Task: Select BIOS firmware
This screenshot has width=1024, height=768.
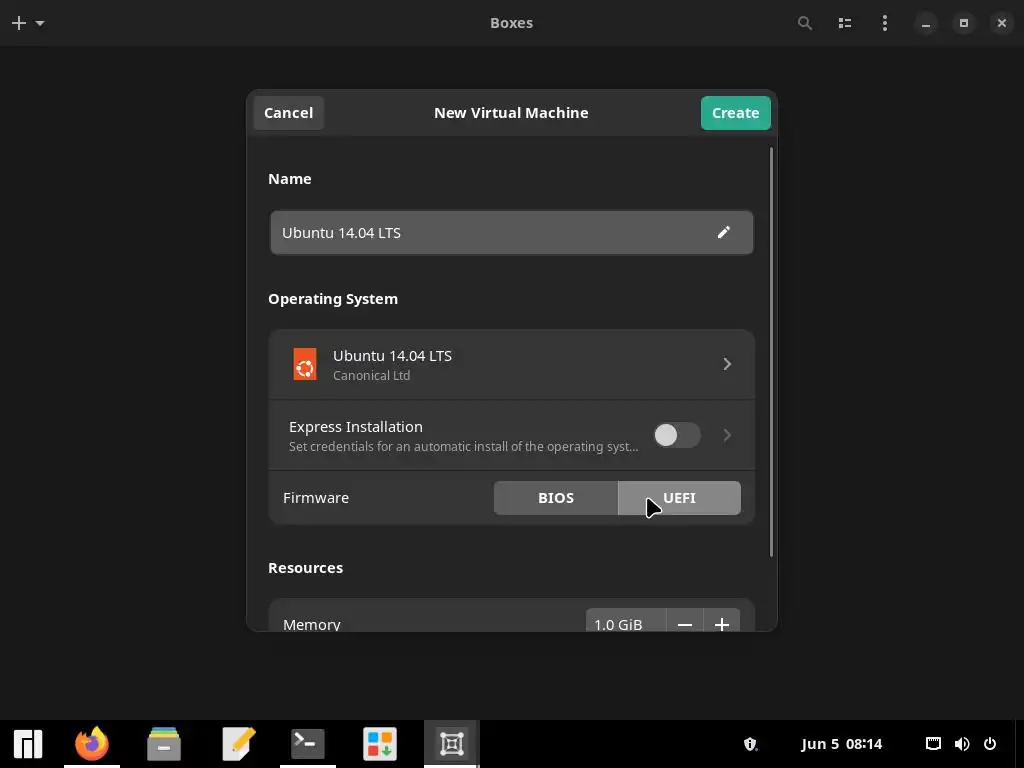Action: tap(556, 498)
